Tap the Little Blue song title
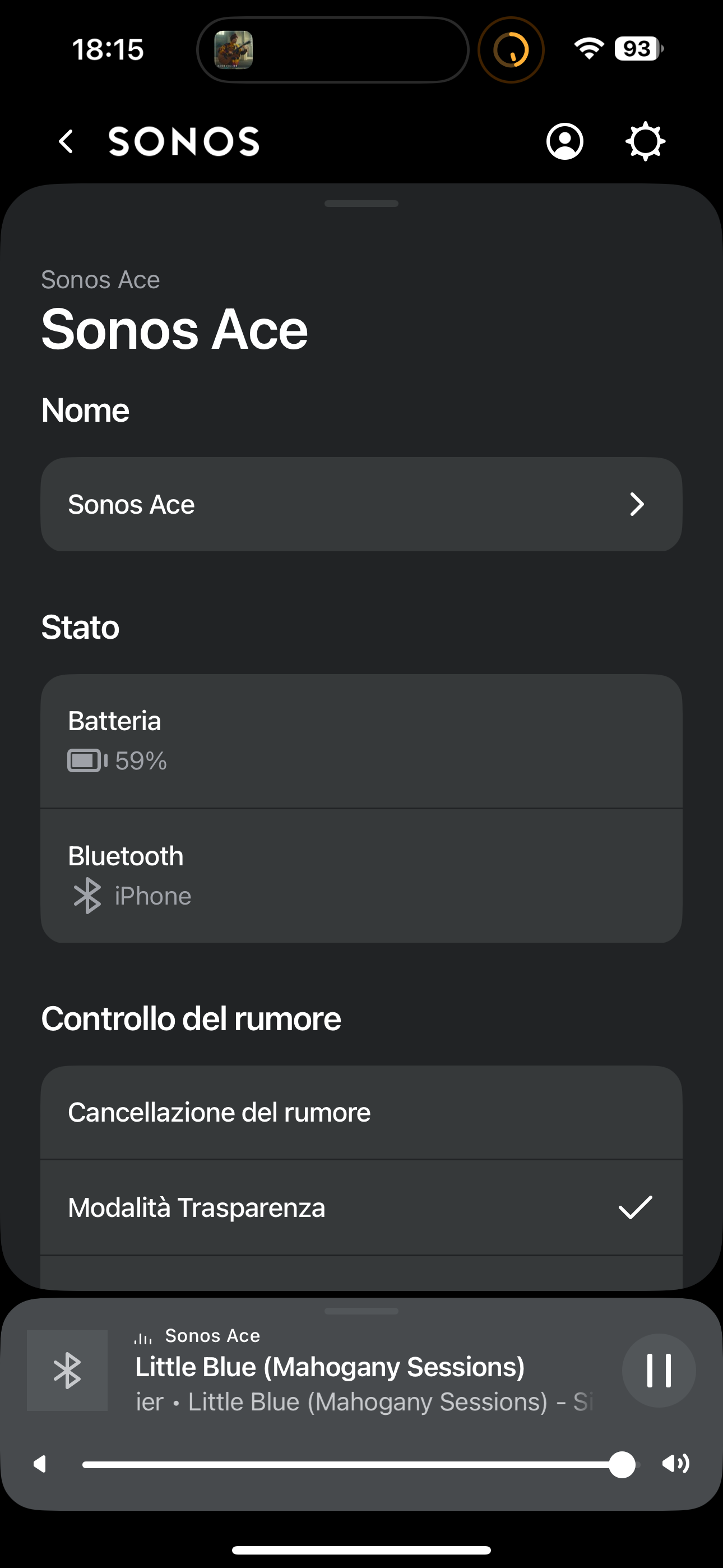 (330, 1367)
